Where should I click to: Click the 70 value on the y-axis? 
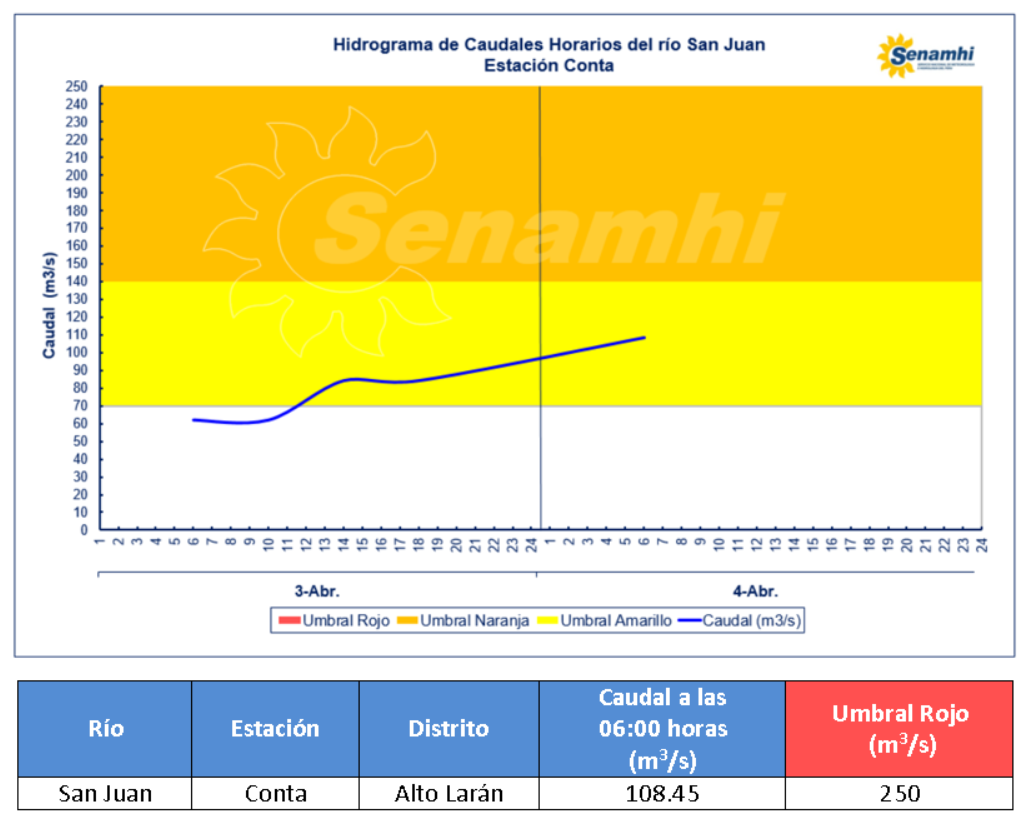80,406
